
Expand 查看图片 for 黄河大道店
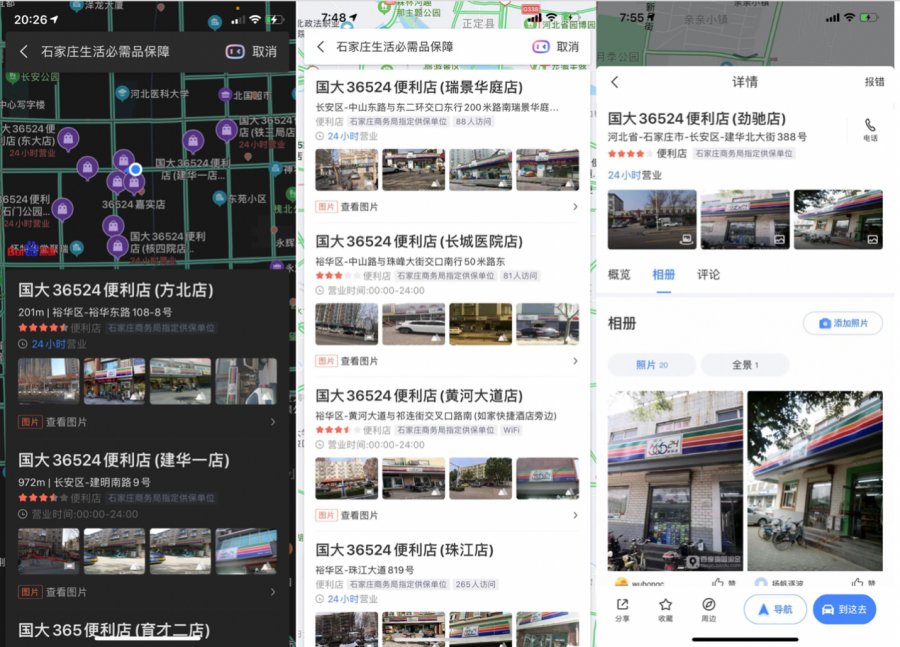pyautogui.click(x=447, y=516)
